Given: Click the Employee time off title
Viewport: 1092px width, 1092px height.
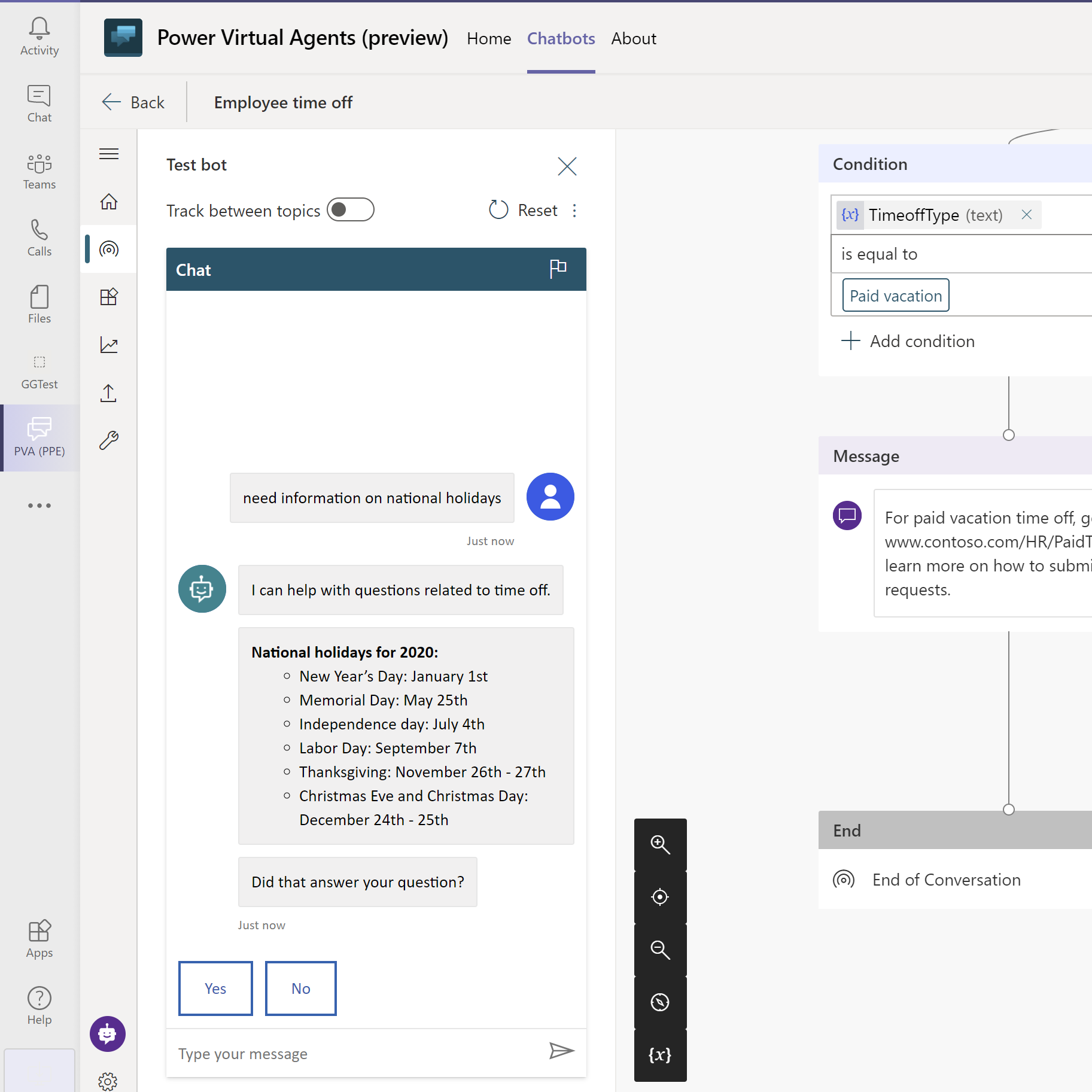Looking at the screenshot, I should pyautogui.click(x=283, y=102).
